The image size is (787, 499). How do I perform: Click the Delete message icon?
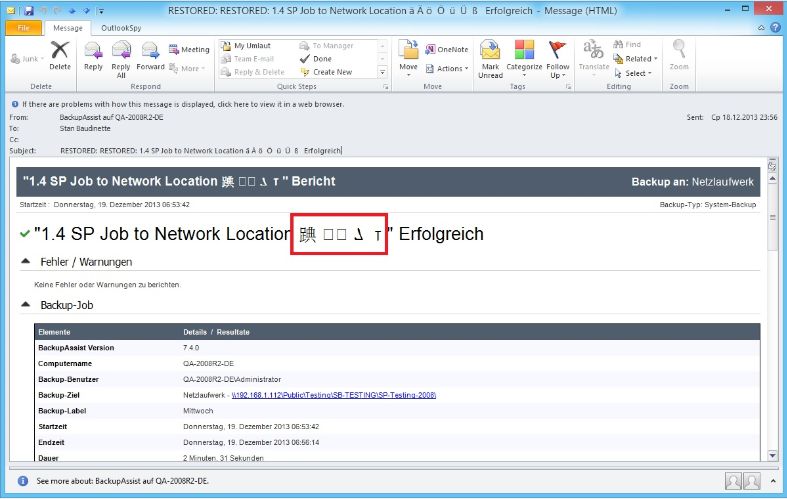60,56
